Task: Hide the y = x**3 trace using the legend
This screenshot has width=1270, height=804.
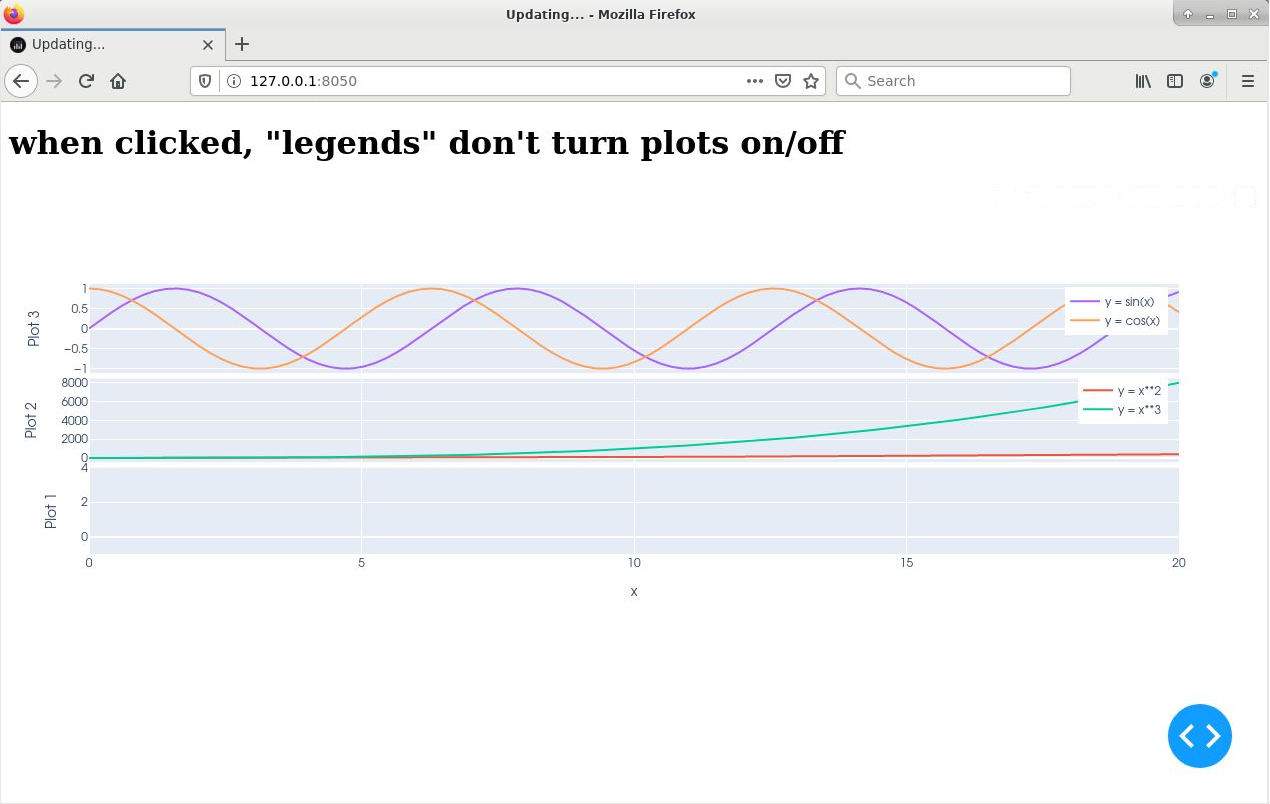Action: [x=1136, y=410]
